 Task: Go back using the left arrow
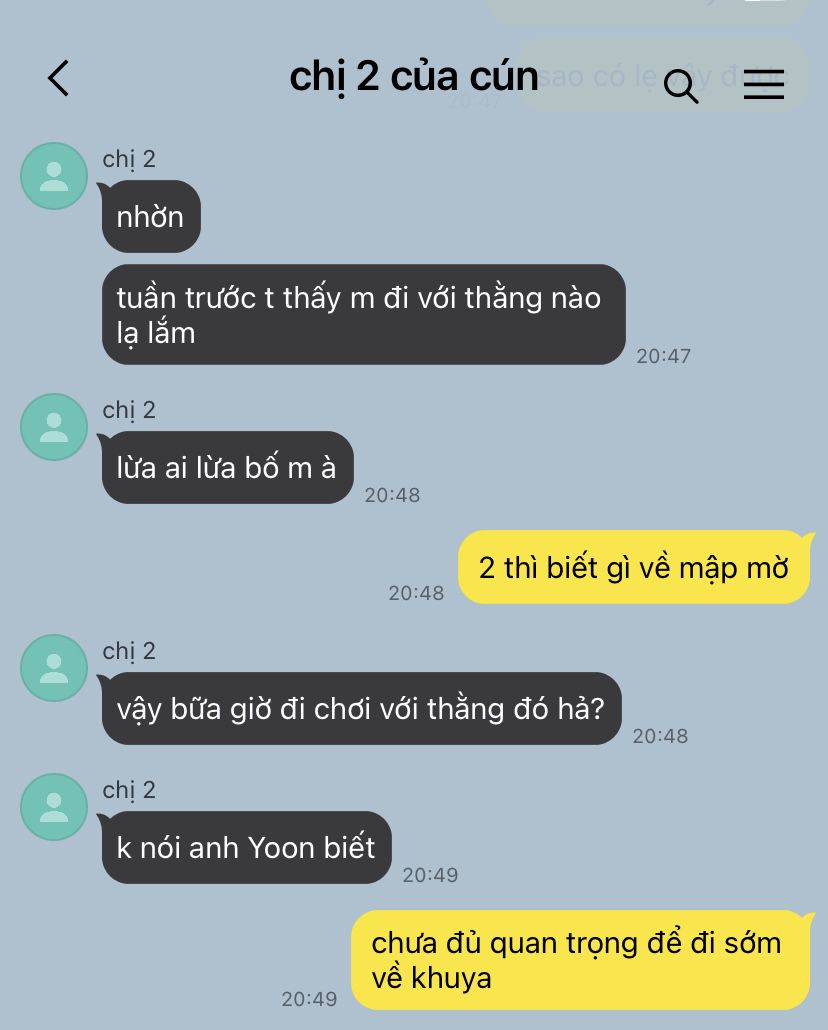(x=58, y=78)
